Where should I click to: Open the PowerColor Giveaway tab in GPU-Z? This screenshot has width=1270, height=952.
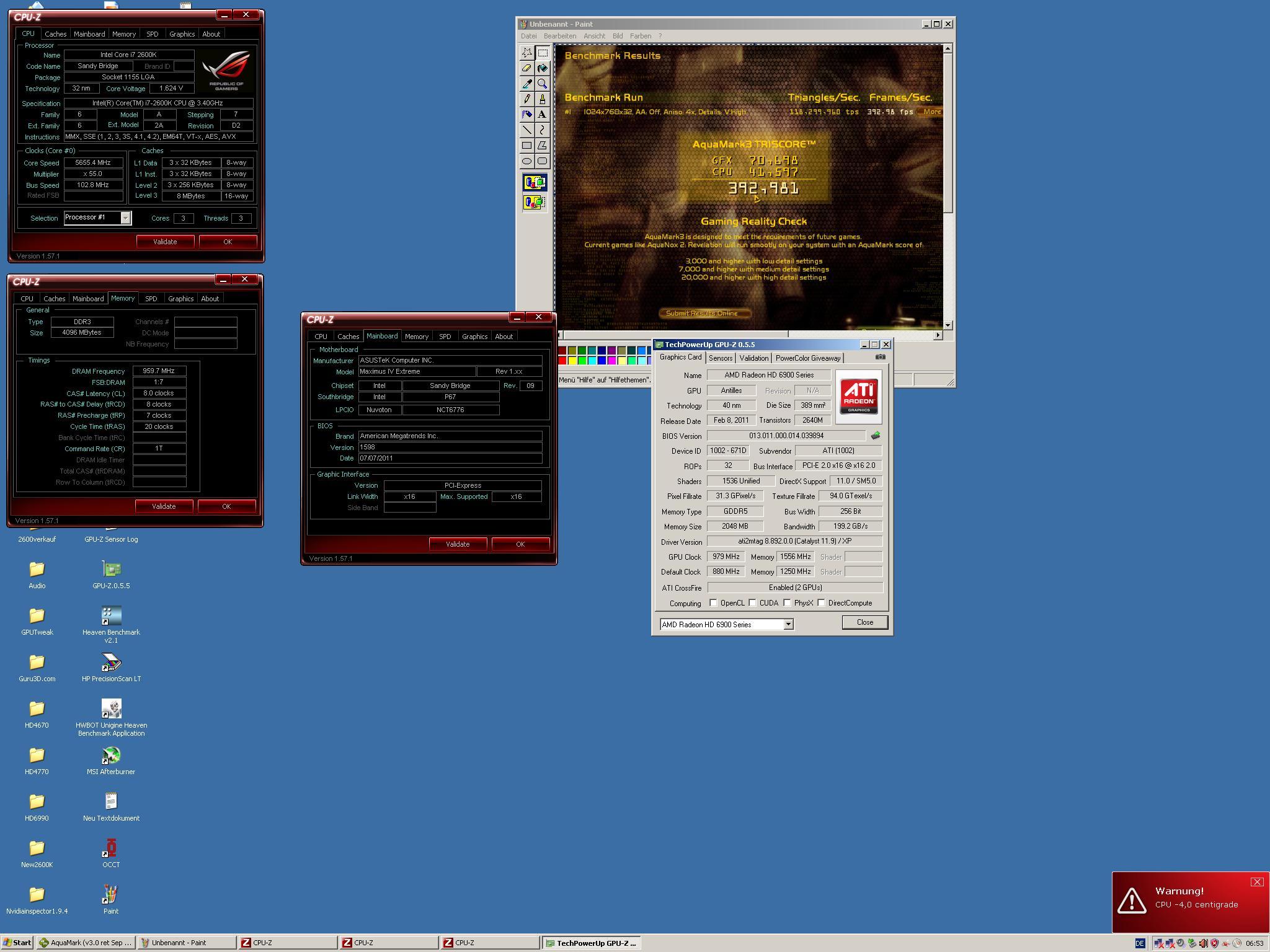coord(808,358)
